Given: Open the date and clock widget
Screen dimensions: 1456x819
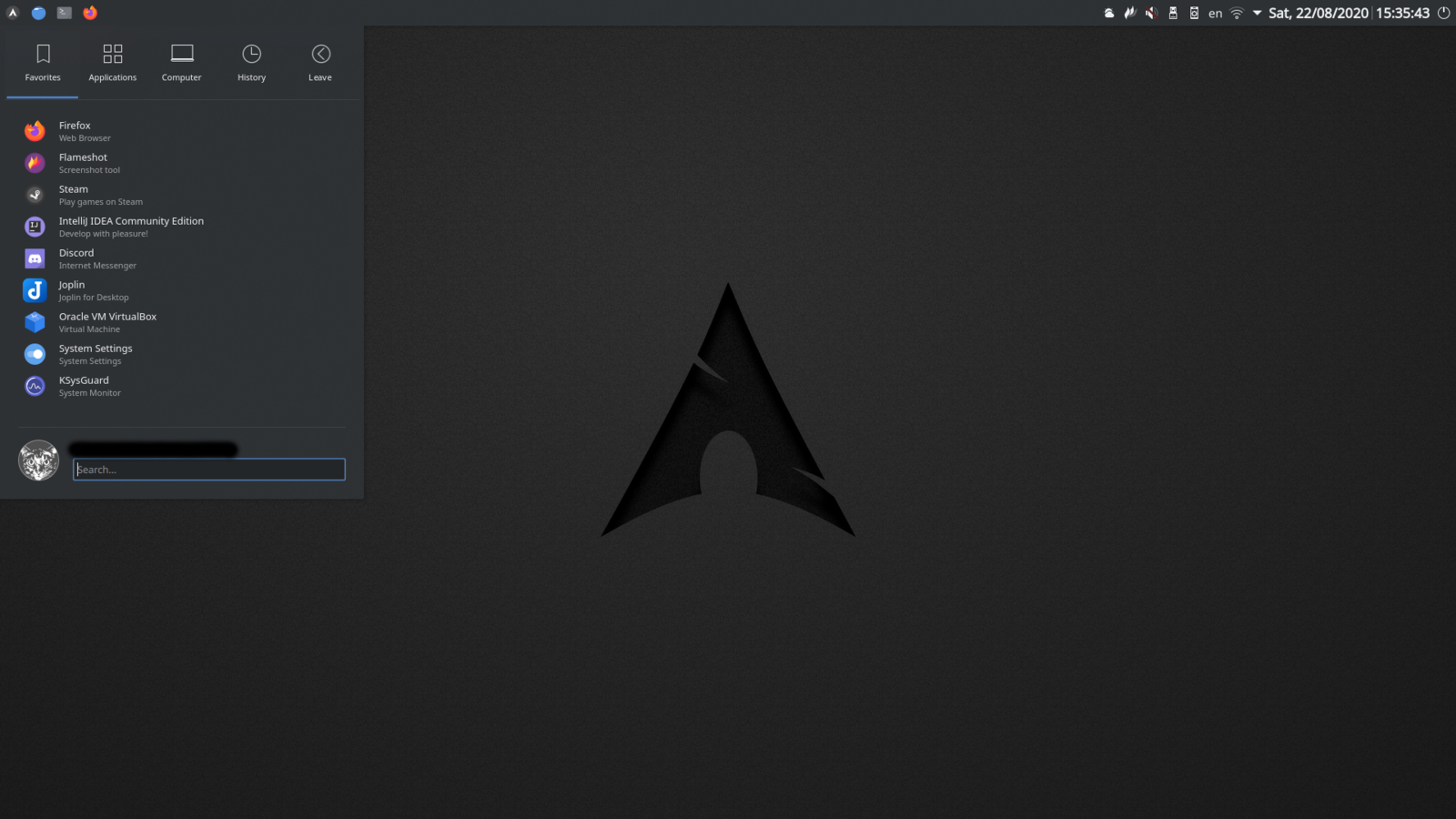Looking at the screenshot, I should point(1349,13).
